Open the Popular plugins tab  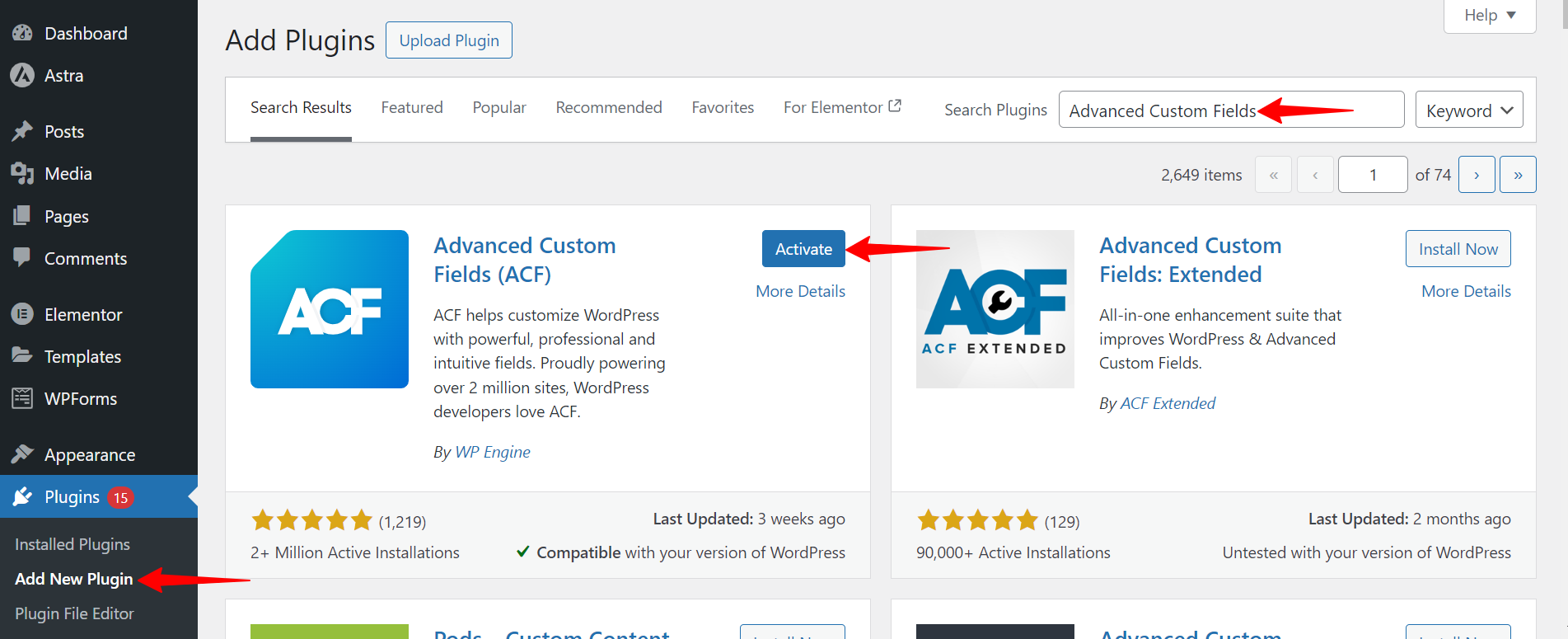point(499,108)
